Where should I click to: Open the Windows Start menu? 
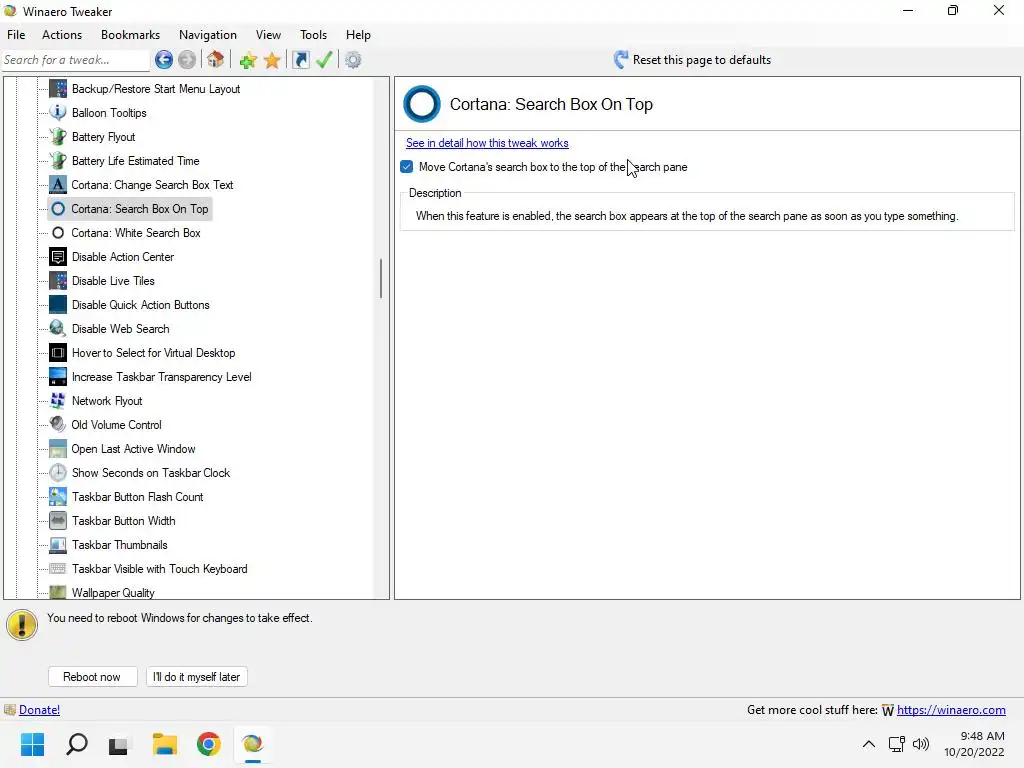click(33, 744)
